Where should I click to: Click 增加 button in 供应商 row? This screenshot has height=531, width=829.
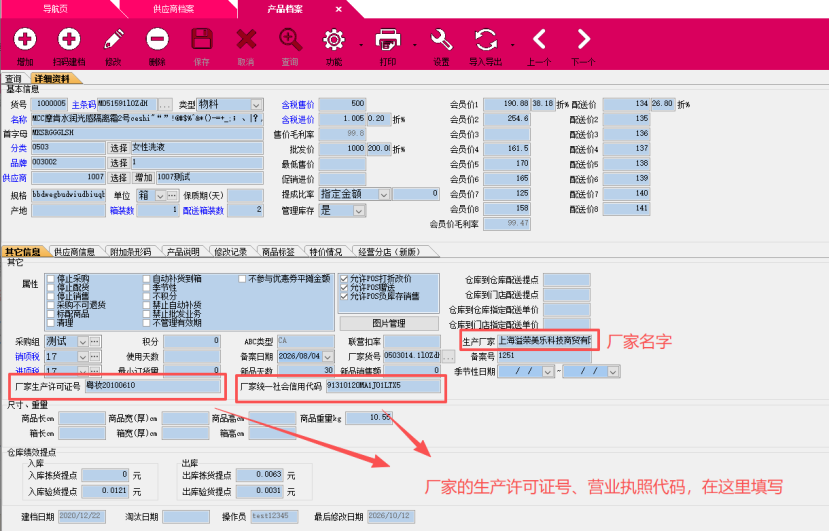pos(143,177)
